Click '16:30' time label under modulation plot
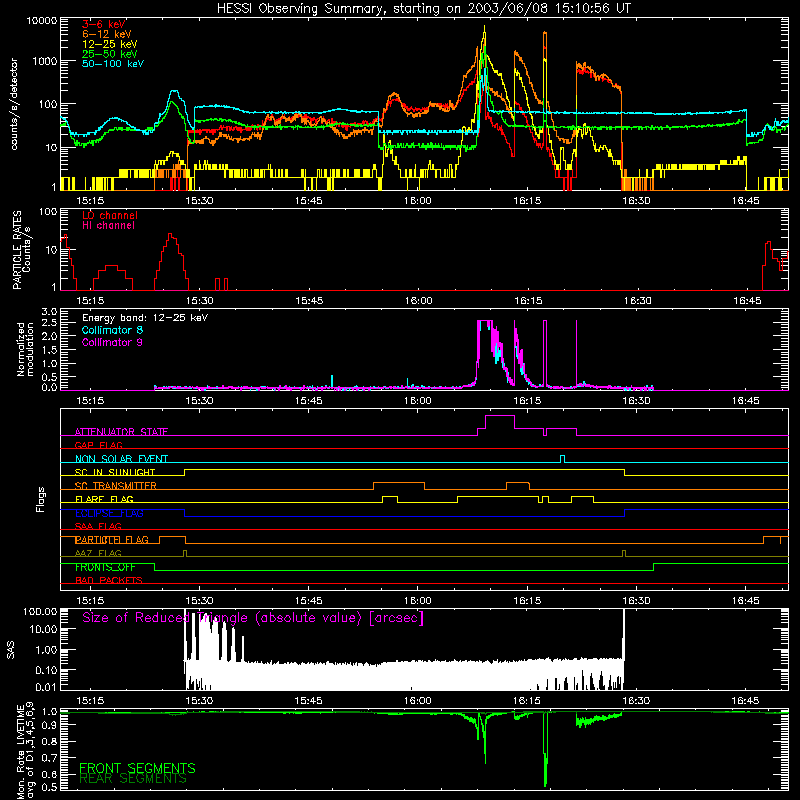This screenshot has height=800, width=800. click(637, 401)
